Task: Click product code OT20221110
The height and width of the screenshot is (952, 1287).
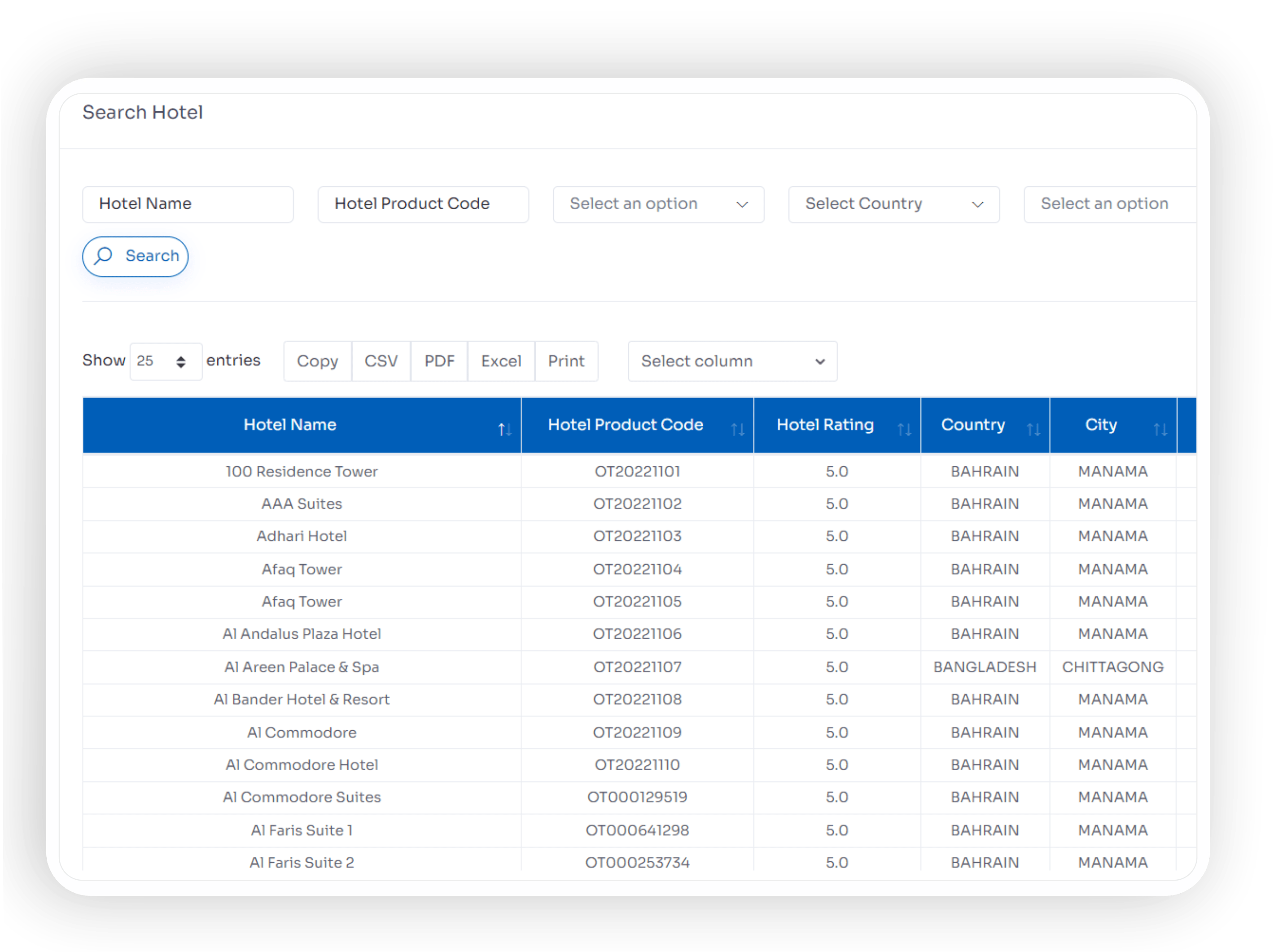Action: 638,766
